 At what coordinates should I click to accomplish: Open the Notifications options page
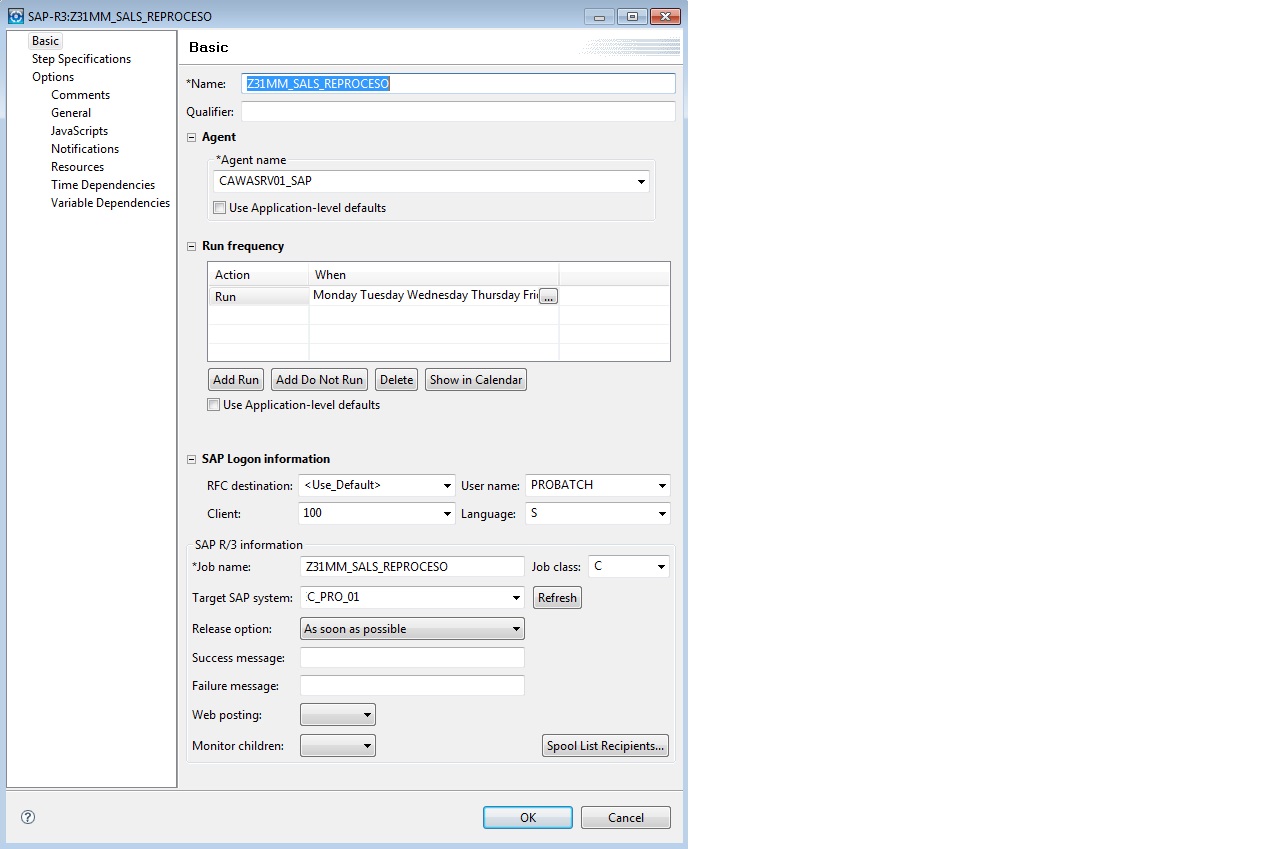84,148
